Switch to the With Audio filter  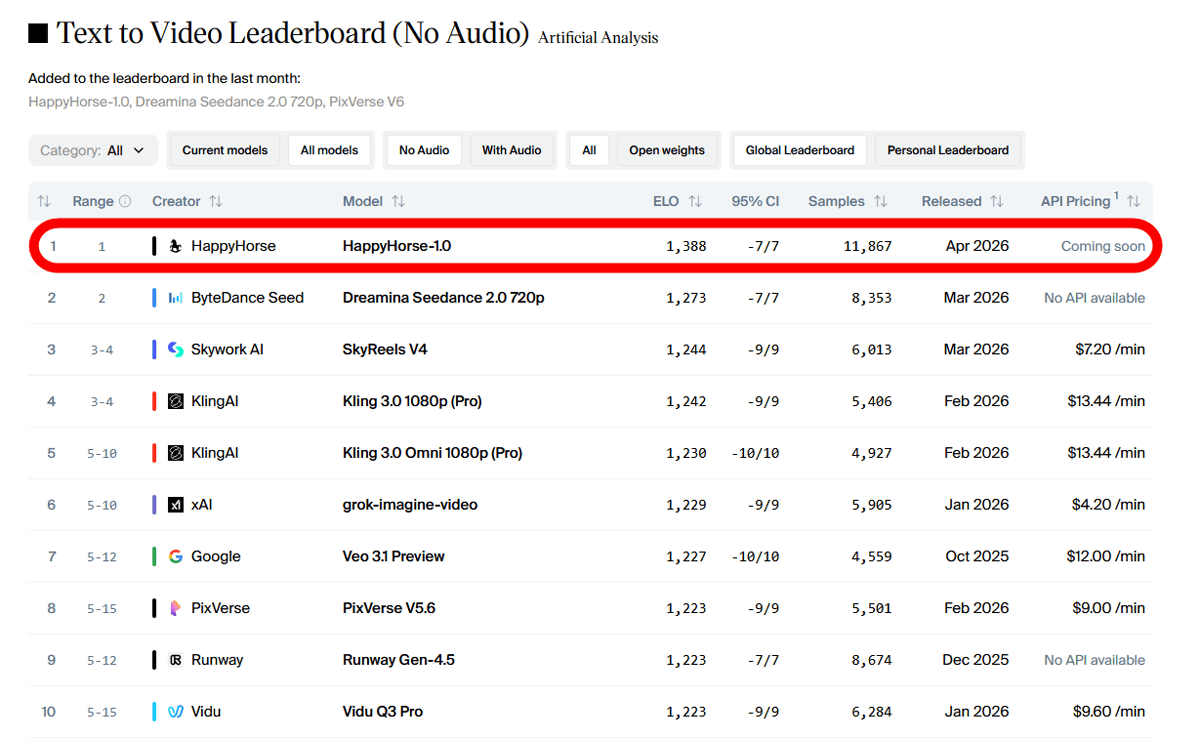tap(511, 150)
